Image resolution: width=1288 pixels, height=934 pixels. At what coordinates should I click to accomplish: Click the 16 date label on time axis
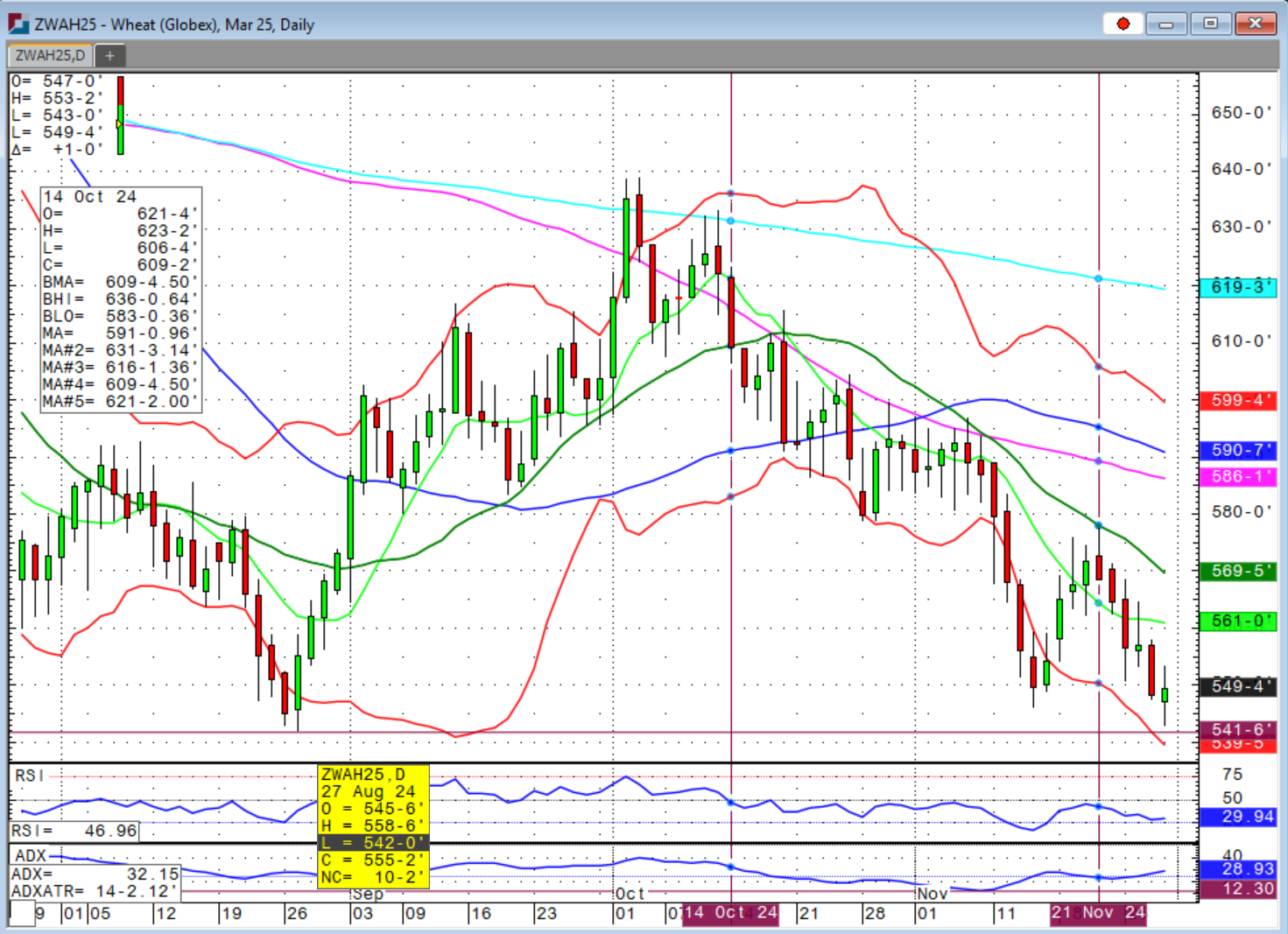coord(481,914)
